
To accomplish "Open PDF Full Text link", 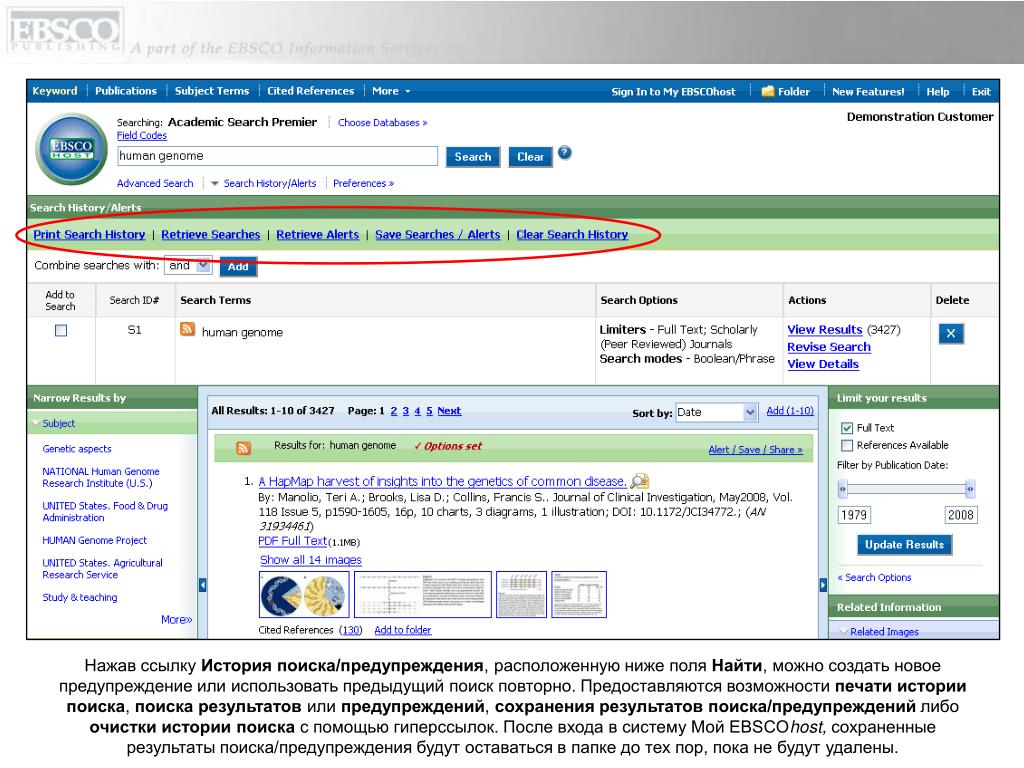I will click(x=293, y=541).
